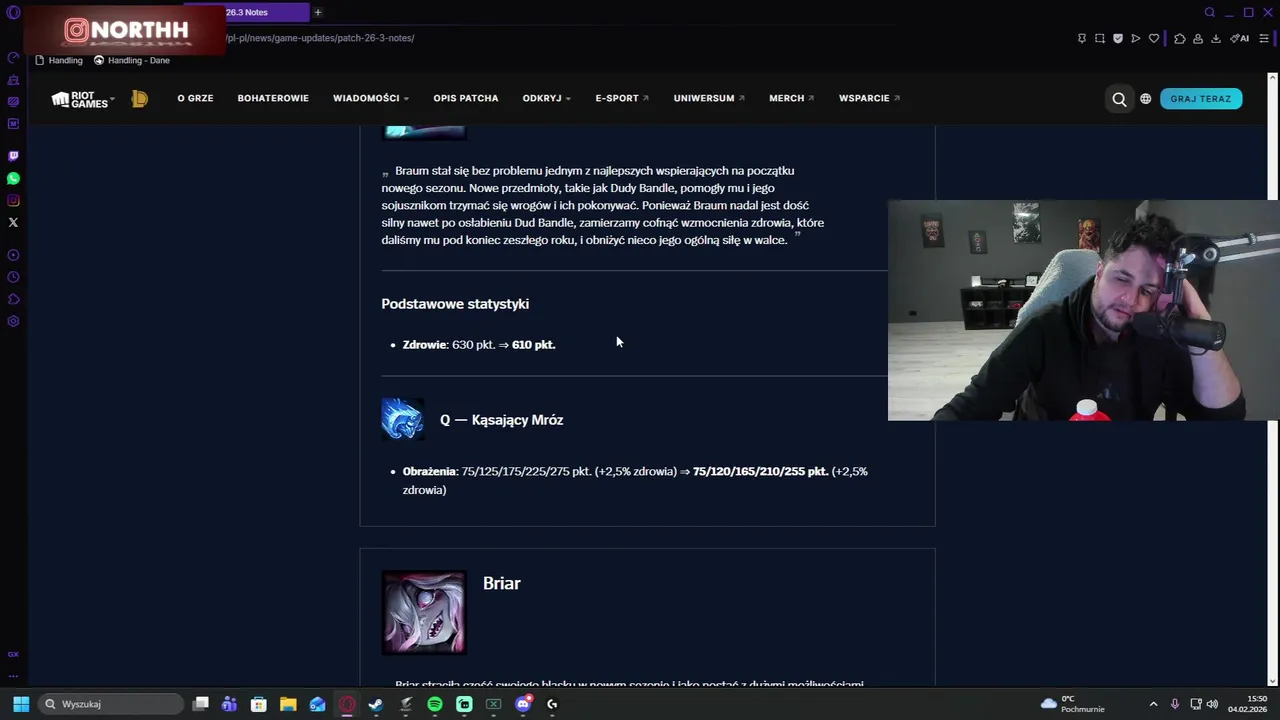Open Twitch in the Opera sidebar
The height and width of the screenshot is (720, 1280).
click(x=13, y=156)
